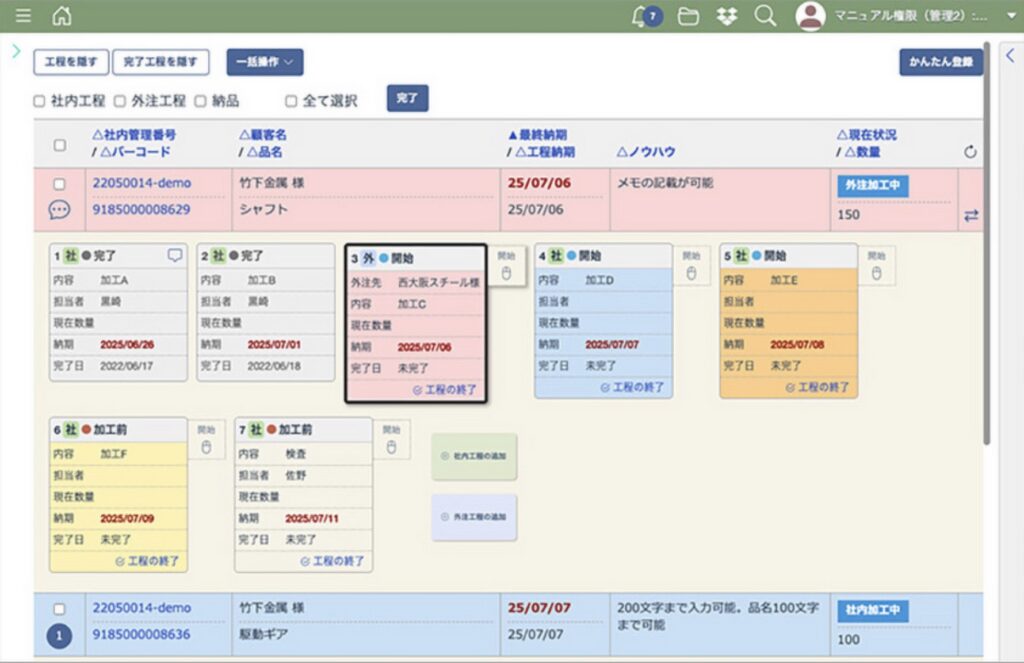Check the 全て選択 checkbox
The width and height of the screenshot is (1024, 663).
click(x=291, y=101)
